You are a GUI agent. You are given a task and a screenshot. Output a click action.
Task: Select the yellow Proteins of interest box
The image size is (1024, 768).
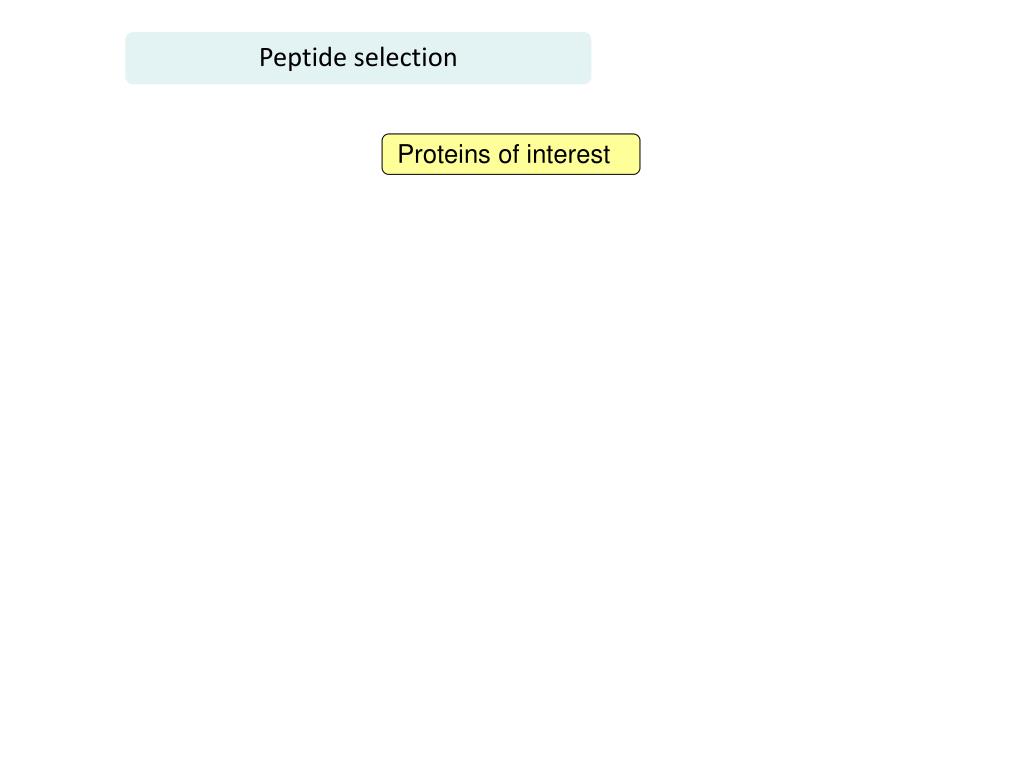[x=511, y=154]
